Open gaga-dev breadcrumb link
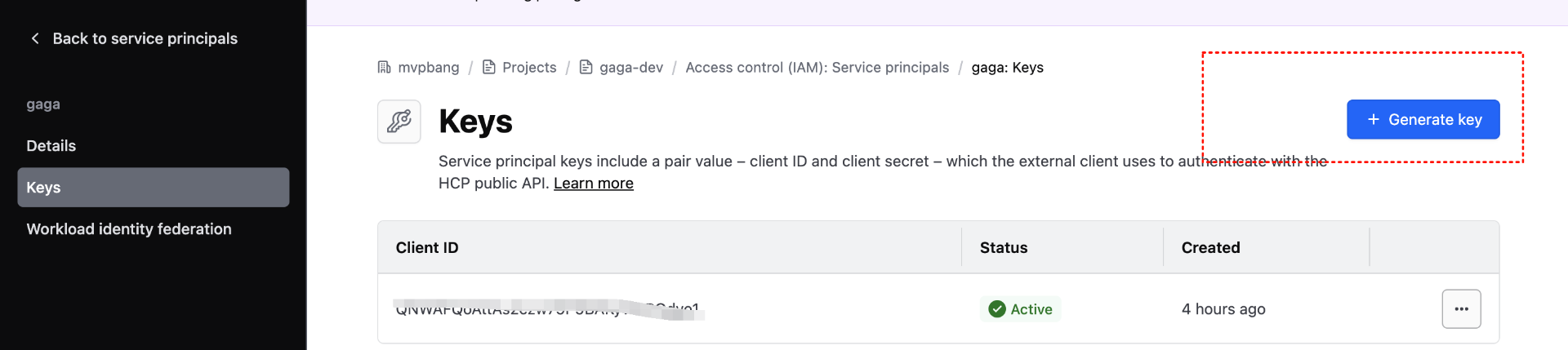The width and height of the screenshot is (1568, 350). pyautogui.click(x=630, y=68)
